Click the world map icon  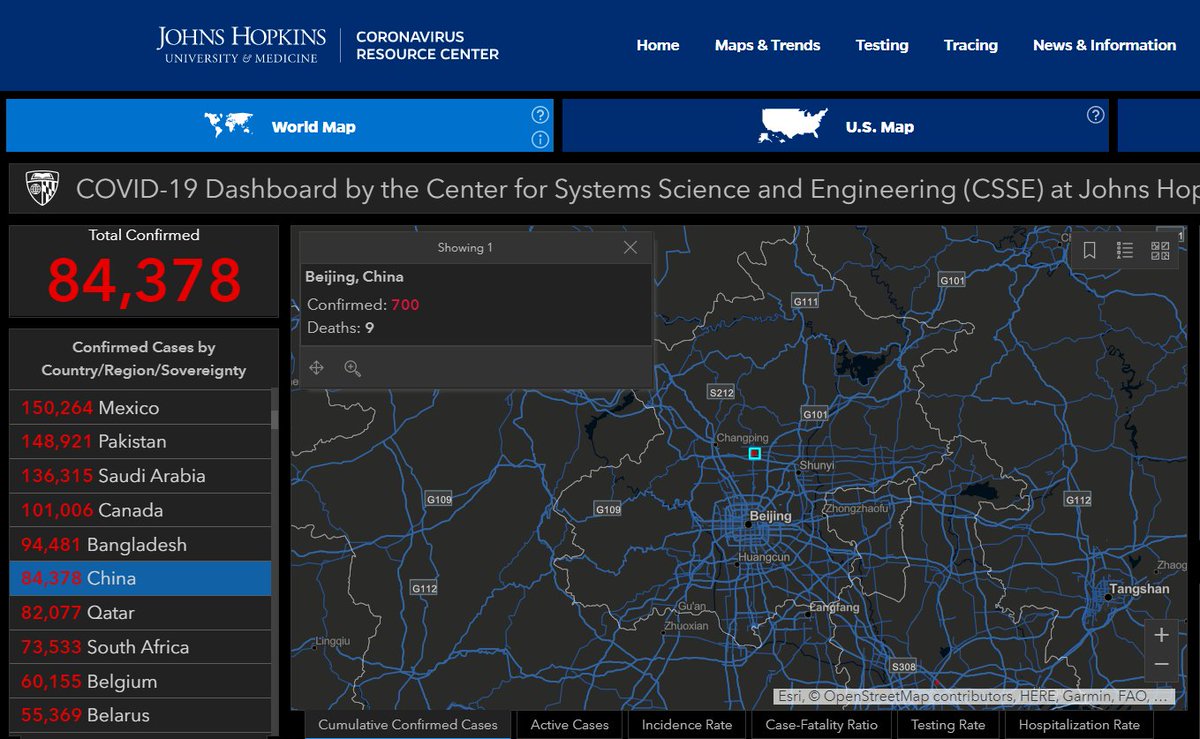[229, 126]
